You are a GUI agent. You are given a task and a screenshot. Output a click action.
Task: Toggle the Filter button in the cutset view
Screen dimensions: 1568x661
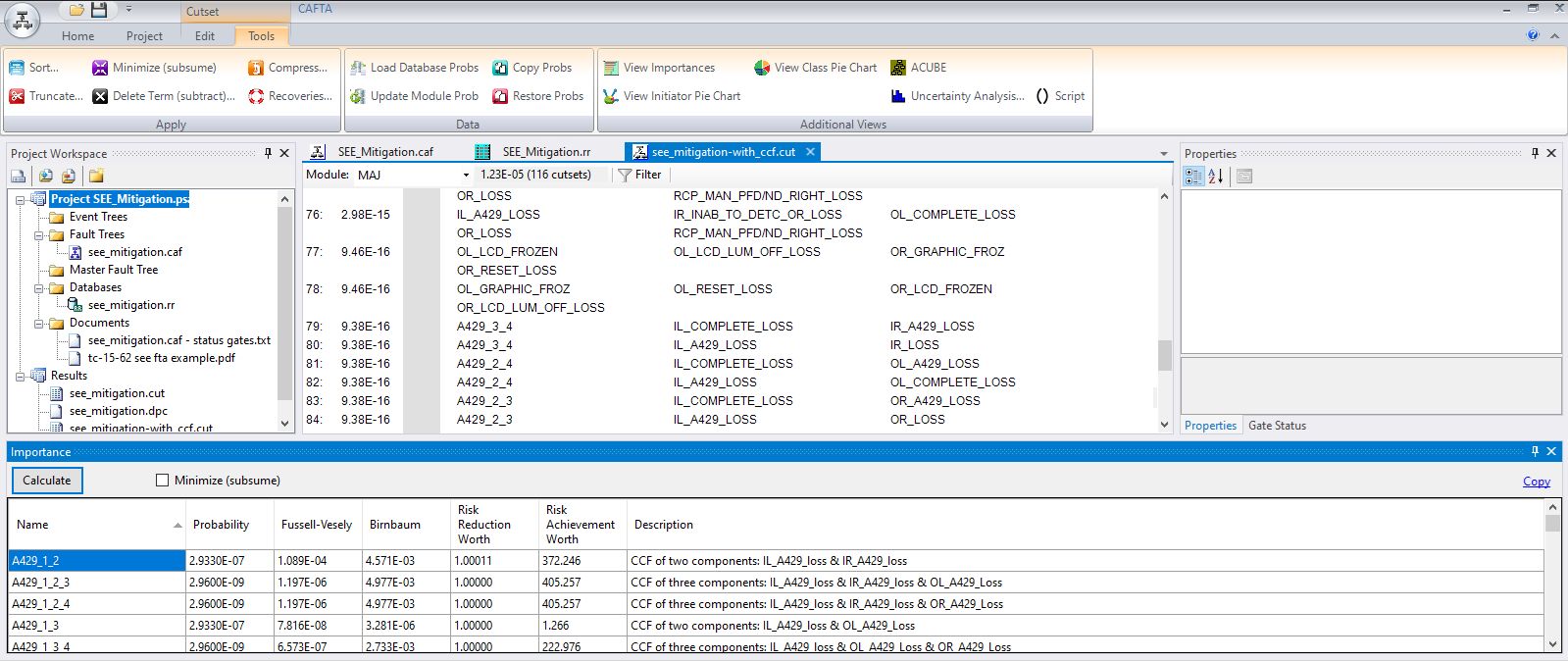[640, 175]
